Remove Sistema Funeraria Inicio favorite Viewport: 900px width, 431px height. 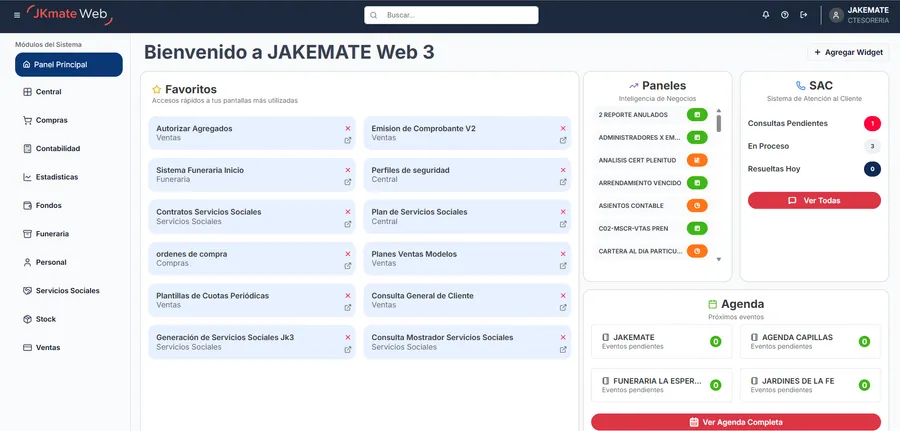347,170
